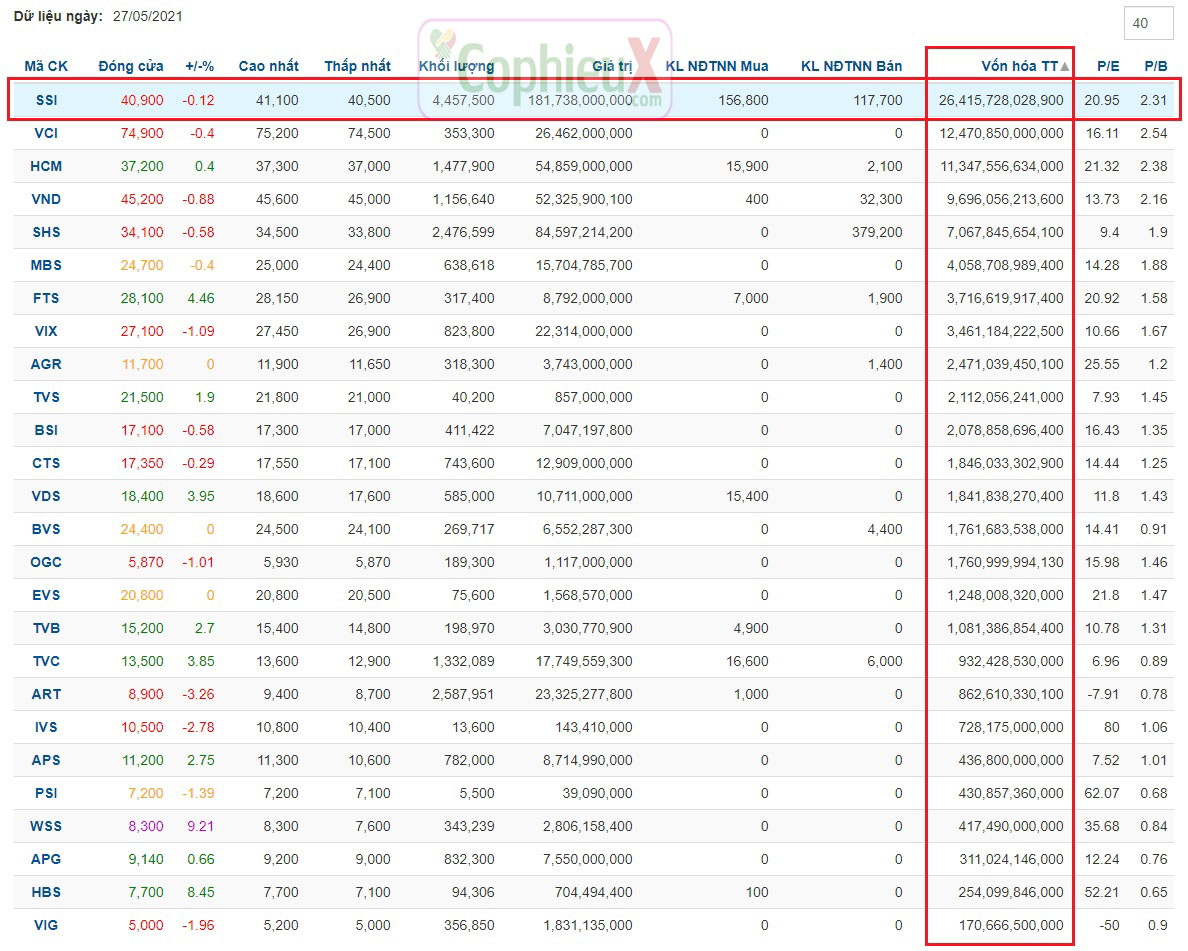
Task: Open the SSI stock symbol link
Action: 46,100
